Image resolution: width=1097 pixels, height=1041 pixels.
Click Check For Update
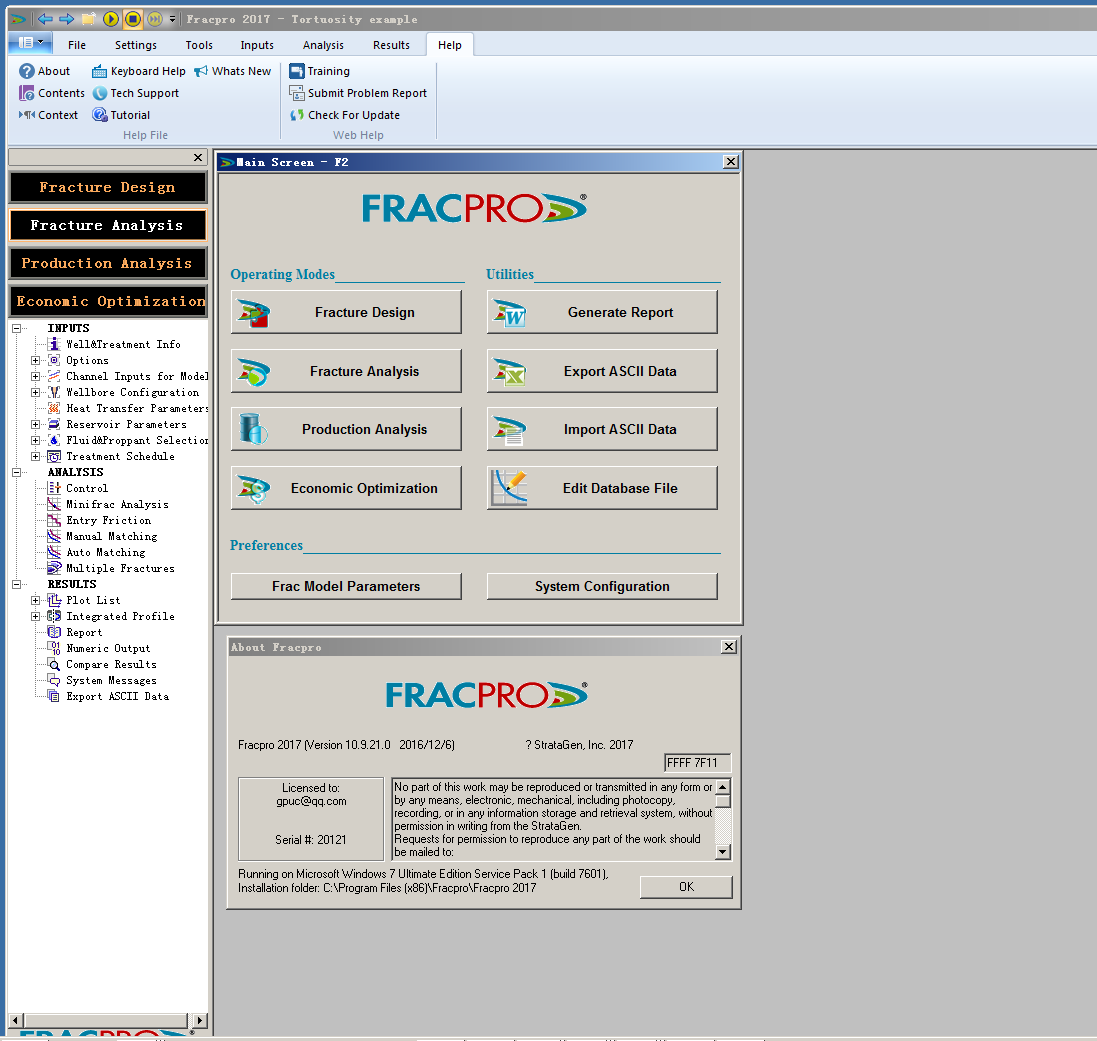[345, 115]
